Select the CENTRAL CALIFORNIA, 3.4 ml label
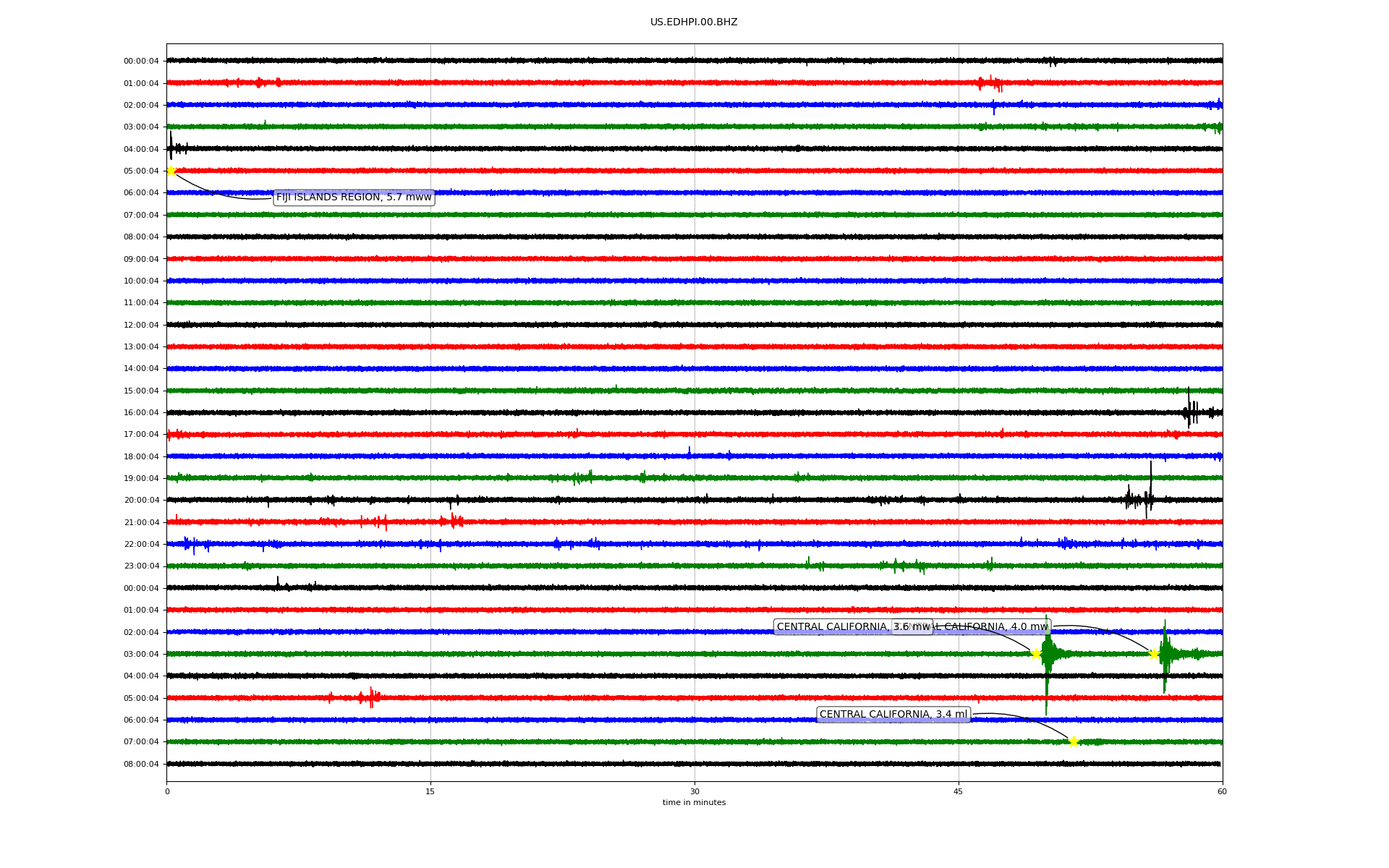Viewport: 1389px width, 868px height. coord(893,715)
